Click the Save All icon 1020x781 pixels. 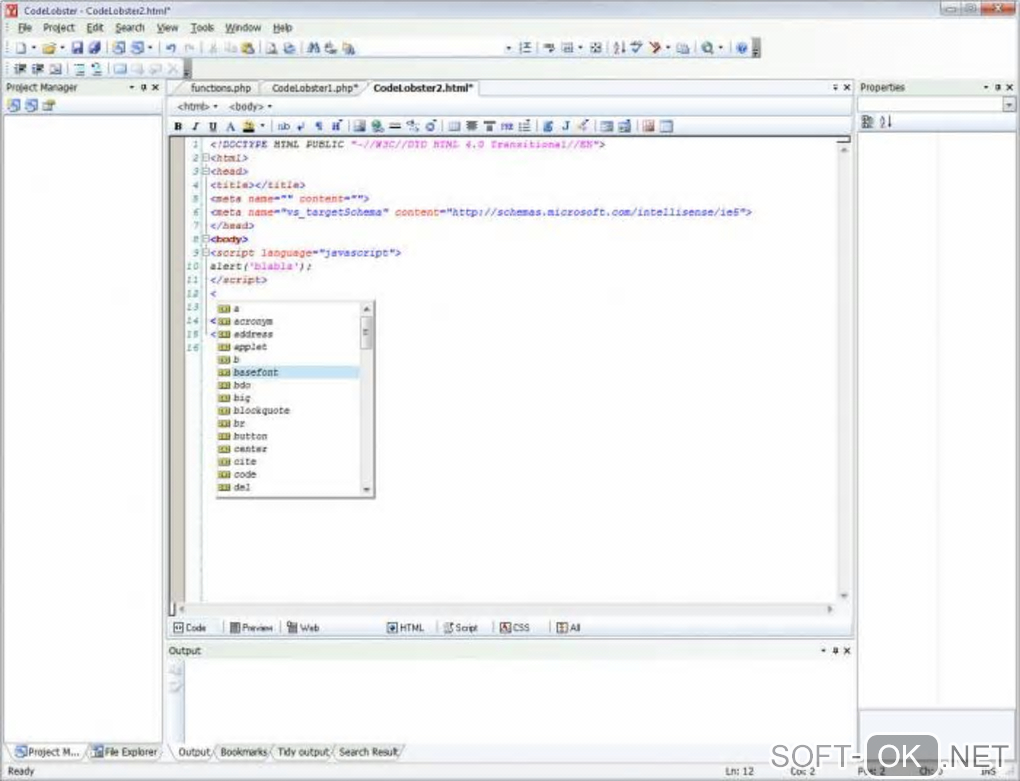(x=94, y=48)
